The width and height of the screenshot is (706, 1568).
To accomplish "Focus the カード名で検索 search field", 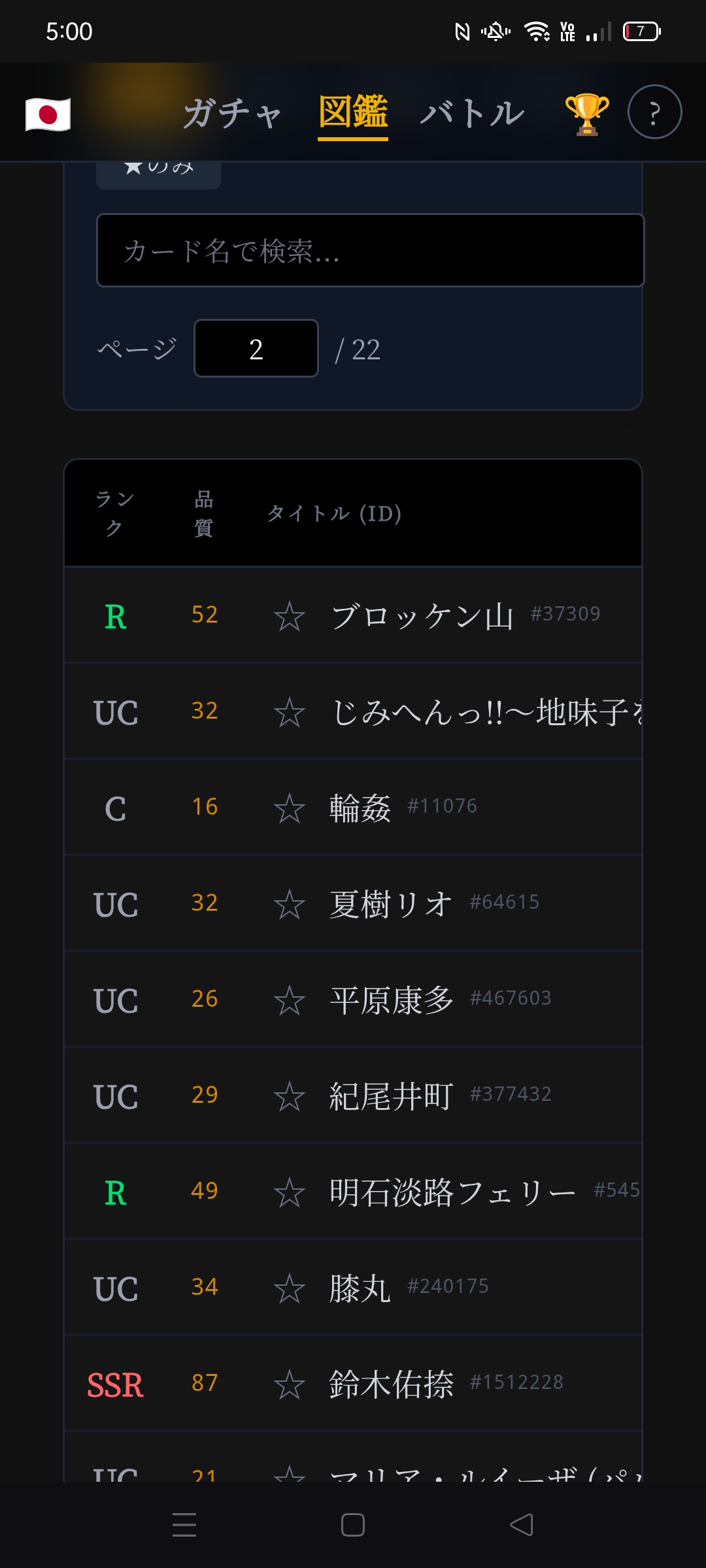I will tap(370, 250).
